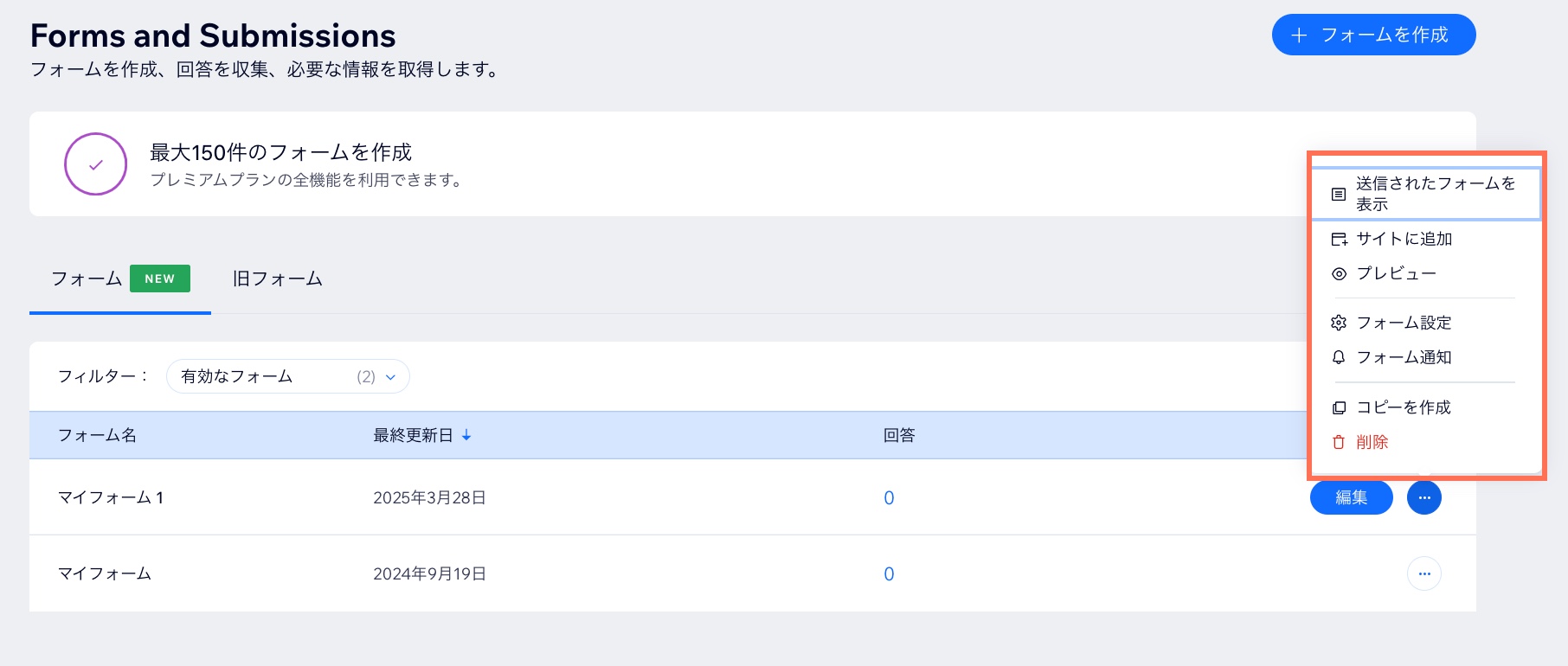Viewport: 1568px width, 666px height.
Task: Click the eye icon next to プレビュー
Action: click(x=1339, y=273)
